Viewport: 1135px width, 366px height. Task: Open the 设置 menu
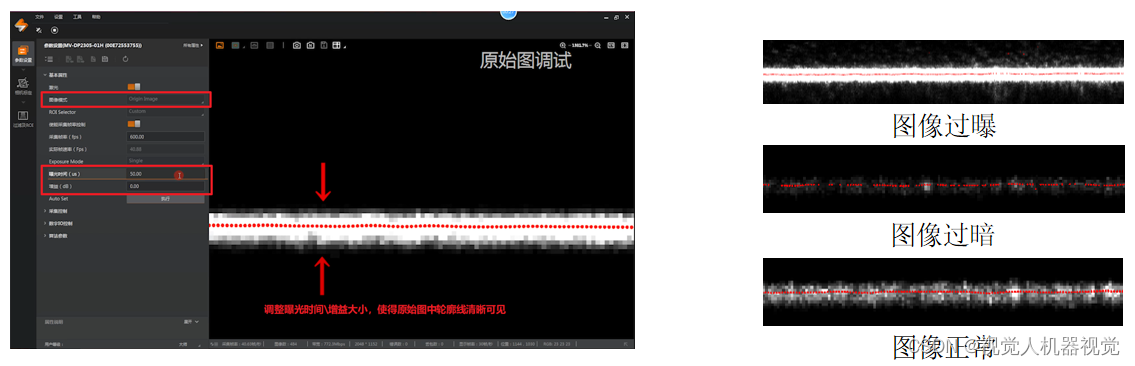pos(58,17)
